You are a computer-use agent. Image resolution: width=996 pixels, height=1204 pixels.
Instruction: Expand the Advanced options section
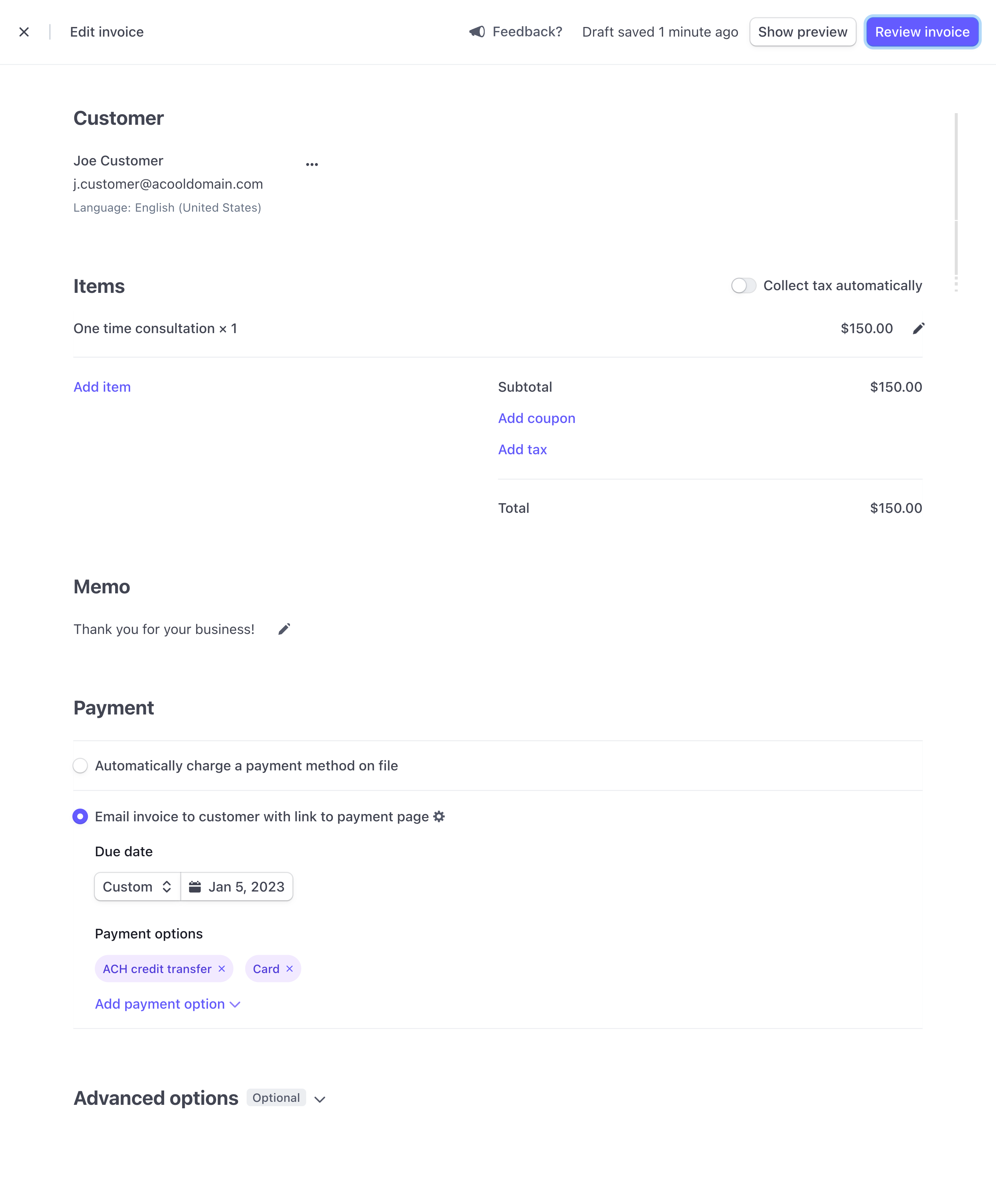tap(320, 1099)
